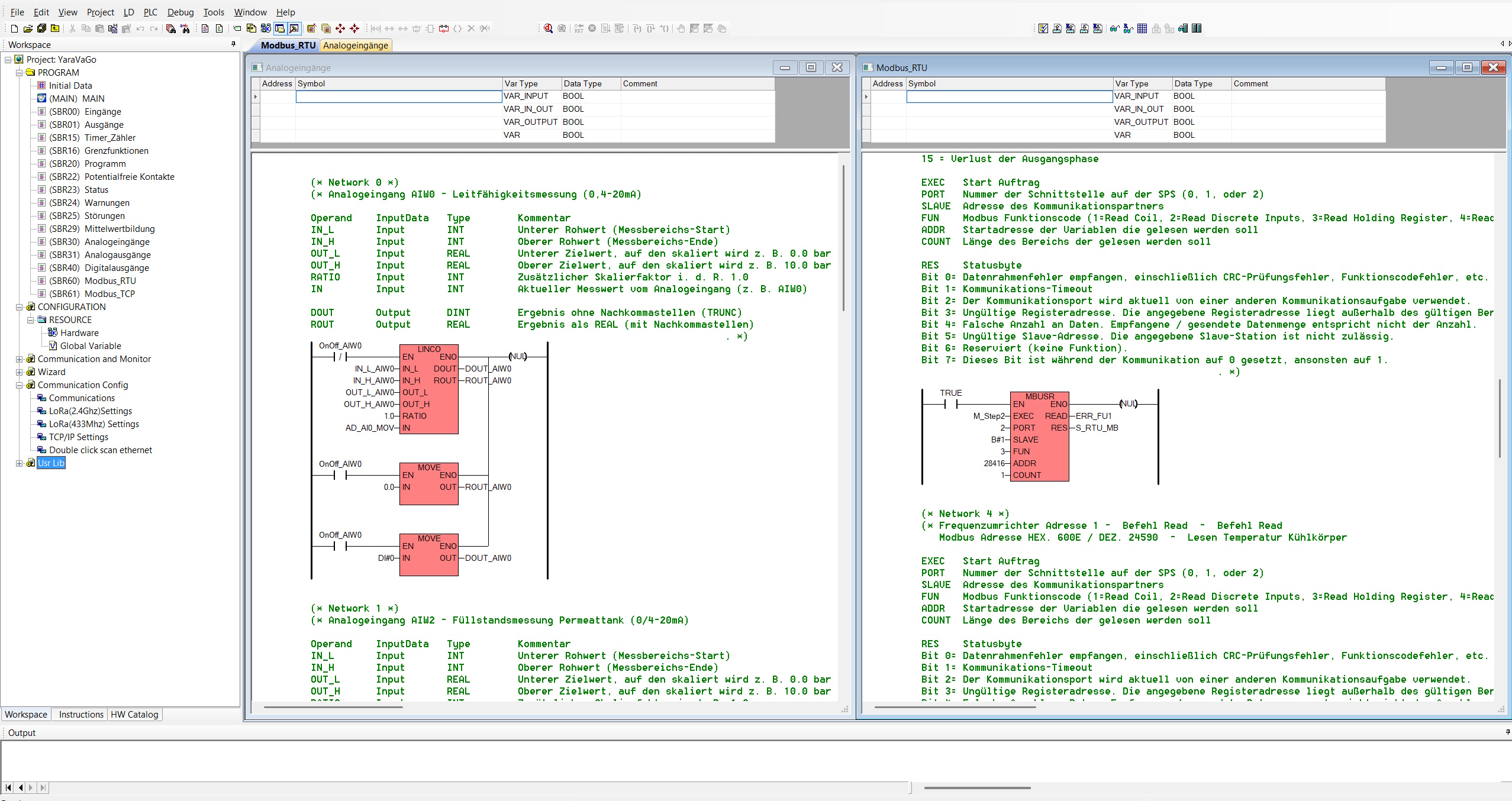
Task: Toggle the Workspace pane visibility button
Action: [x=280, y=28]
